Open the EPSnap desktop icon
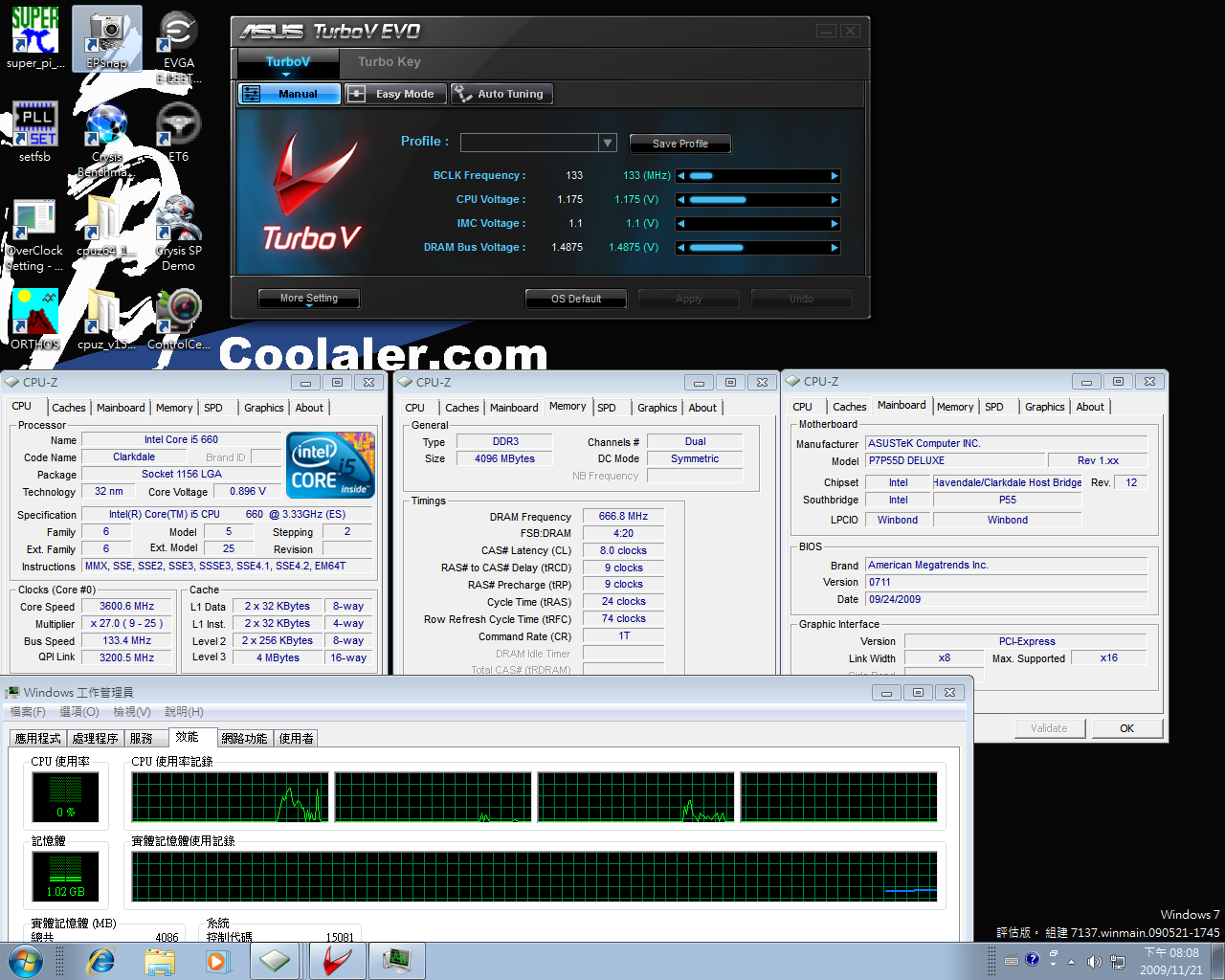 (107, 38)
